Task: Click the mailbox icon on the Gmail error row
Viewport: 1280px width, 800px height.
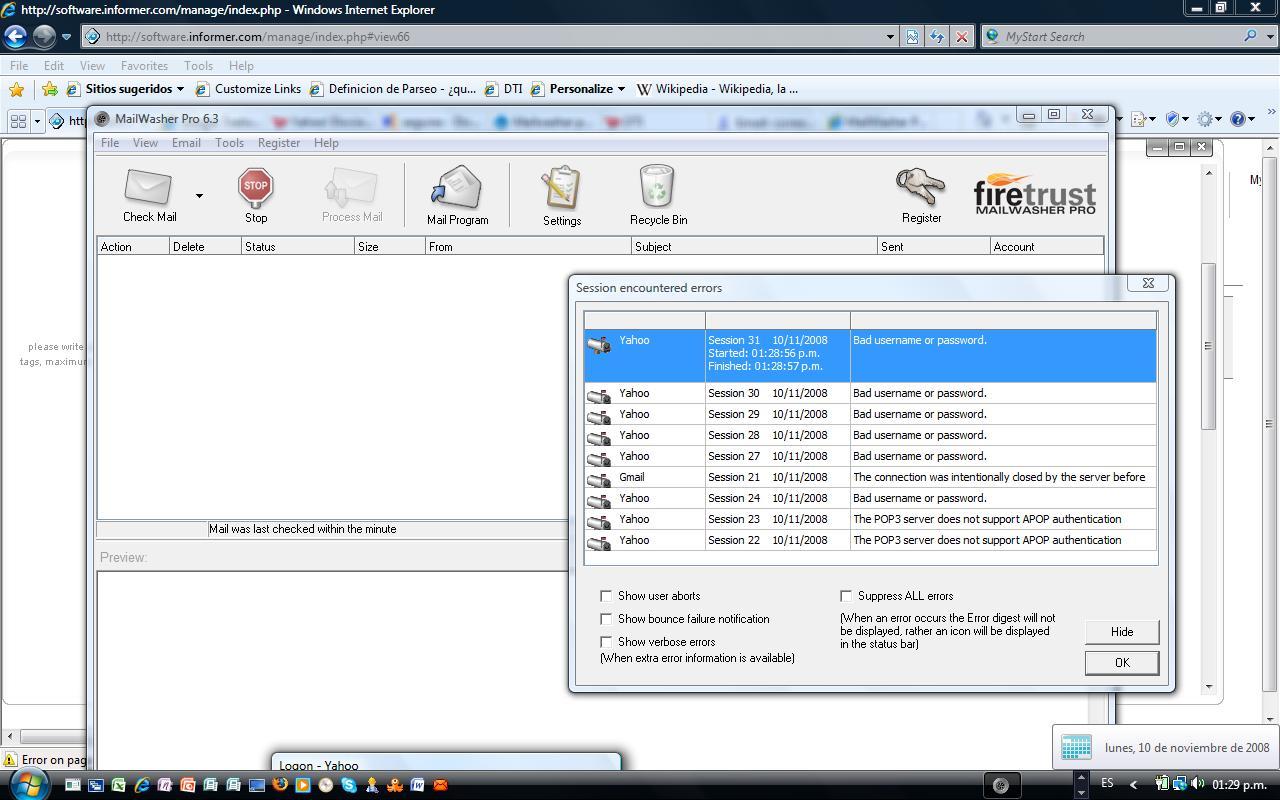Action: [599, 479]
